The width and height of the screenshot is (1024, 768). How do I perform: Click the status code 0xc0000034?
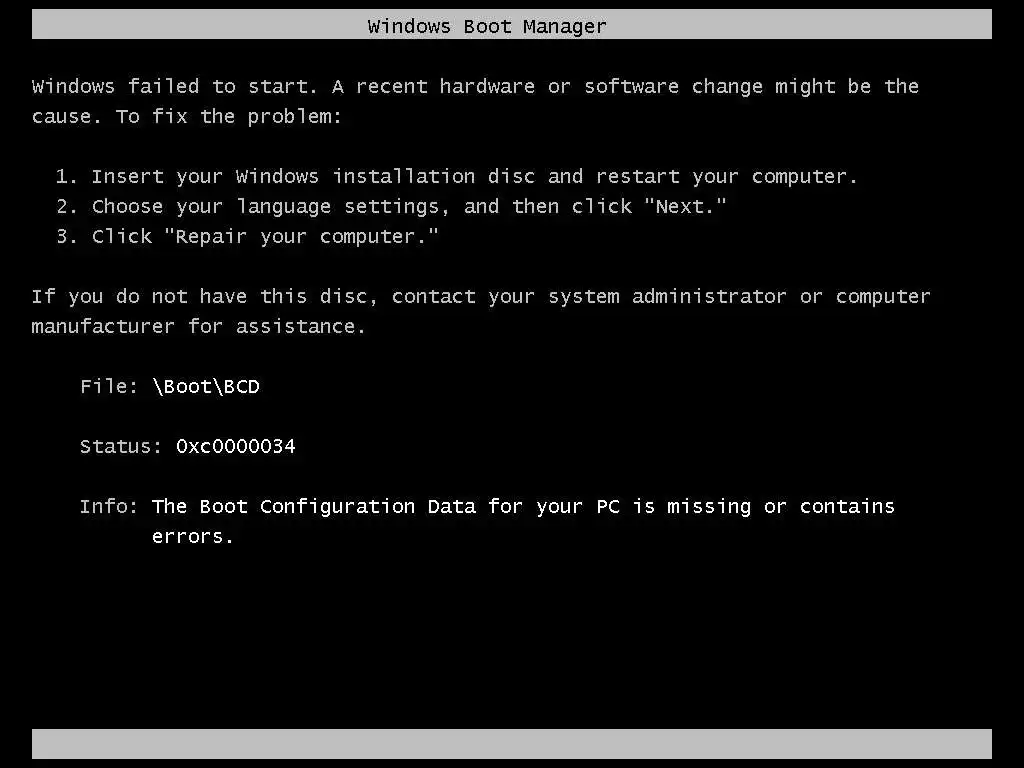coord(236,447)
